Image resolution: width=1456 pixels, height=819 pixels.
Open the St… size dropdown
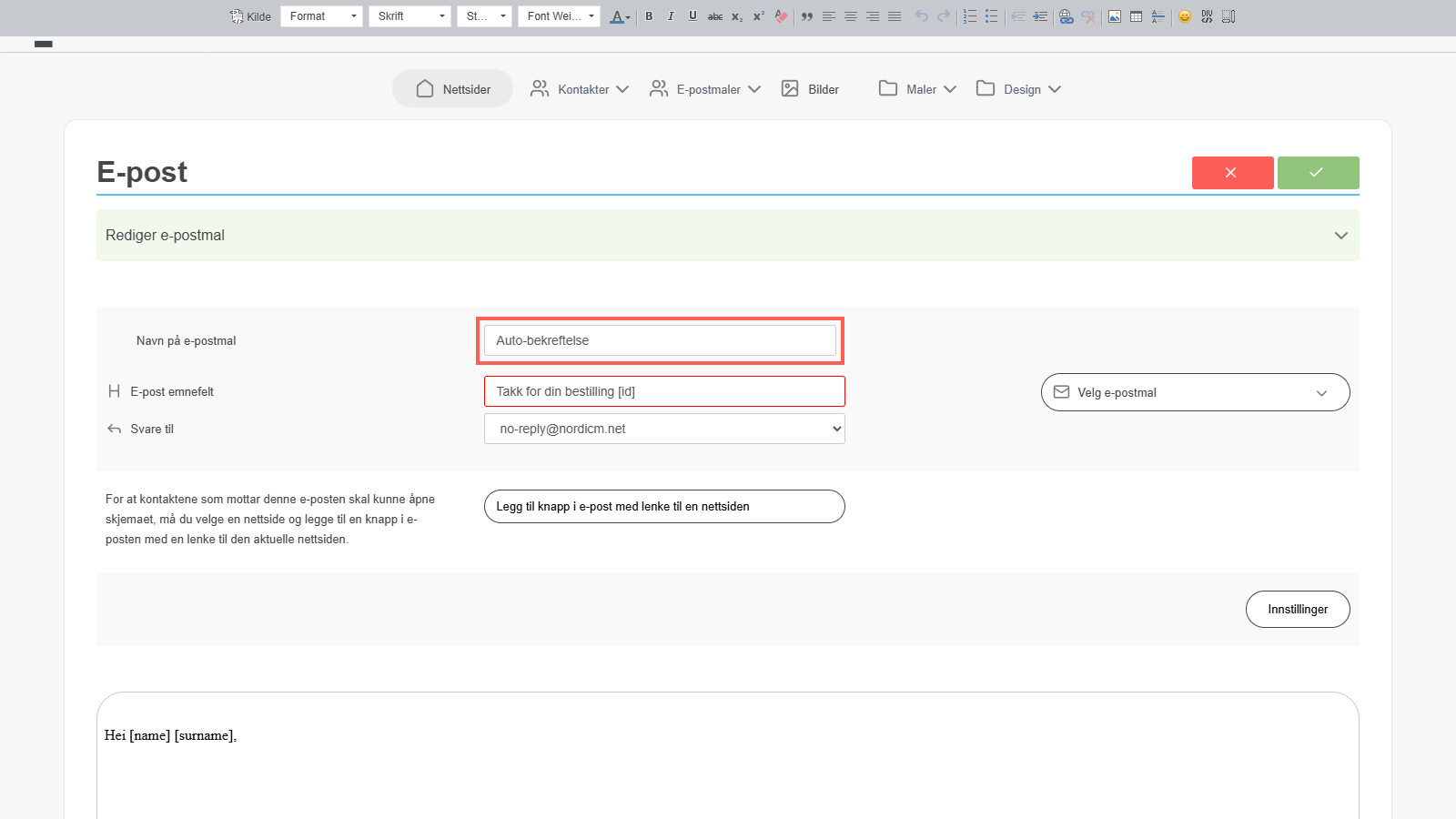[484, 16]
